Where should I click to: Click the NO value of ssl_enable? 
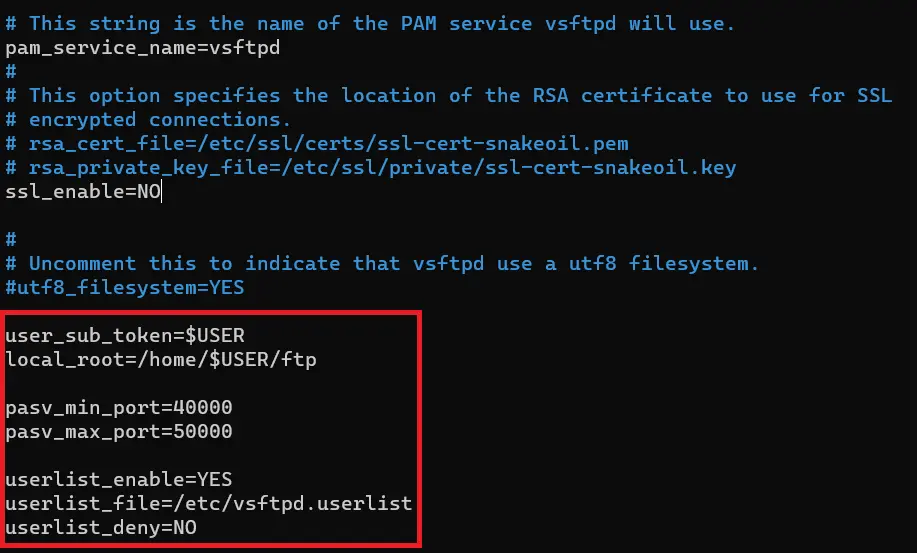[x=147, y=191]
